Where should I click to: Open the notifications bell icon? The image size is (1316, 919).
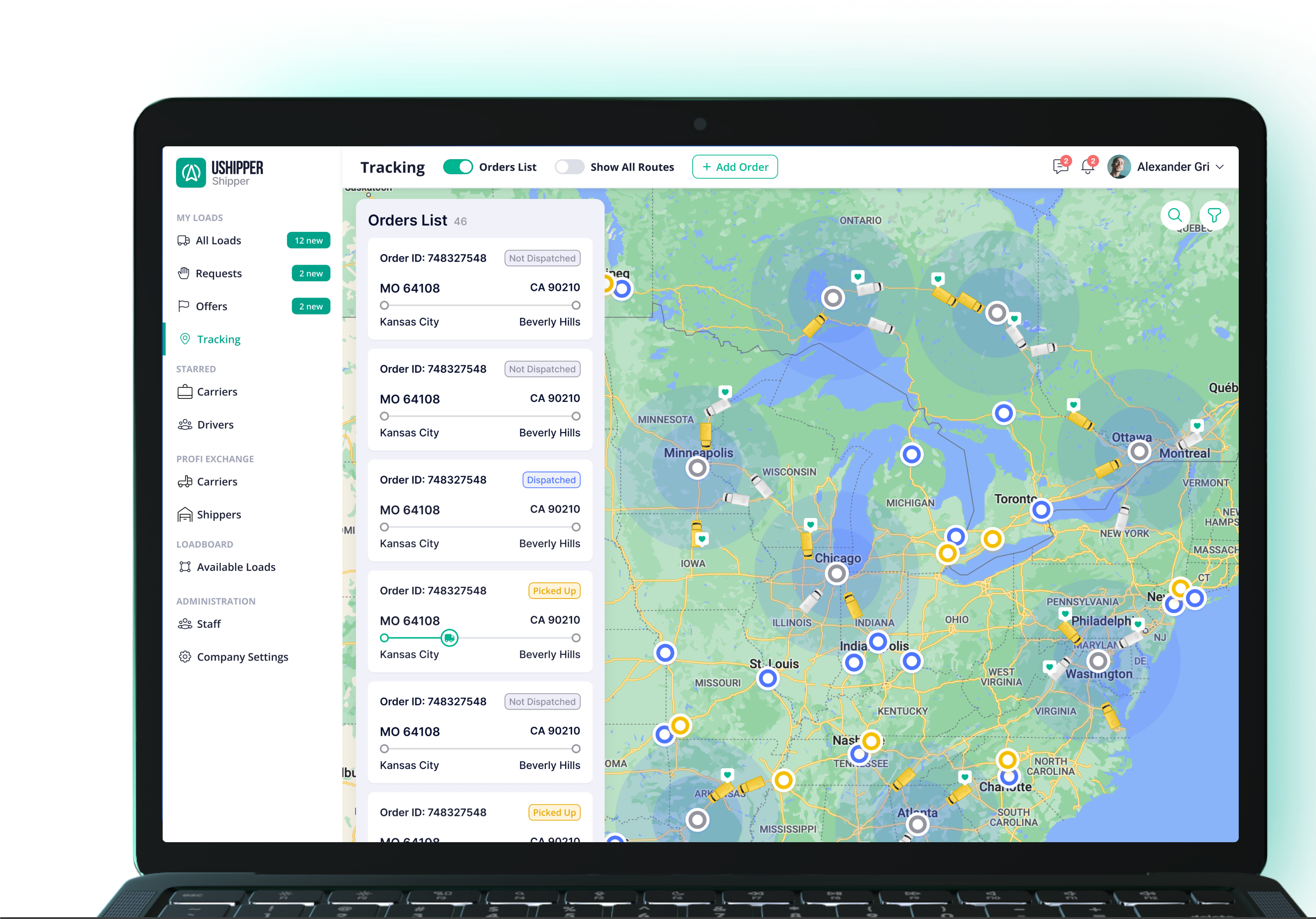click(x=1087, y=167)
